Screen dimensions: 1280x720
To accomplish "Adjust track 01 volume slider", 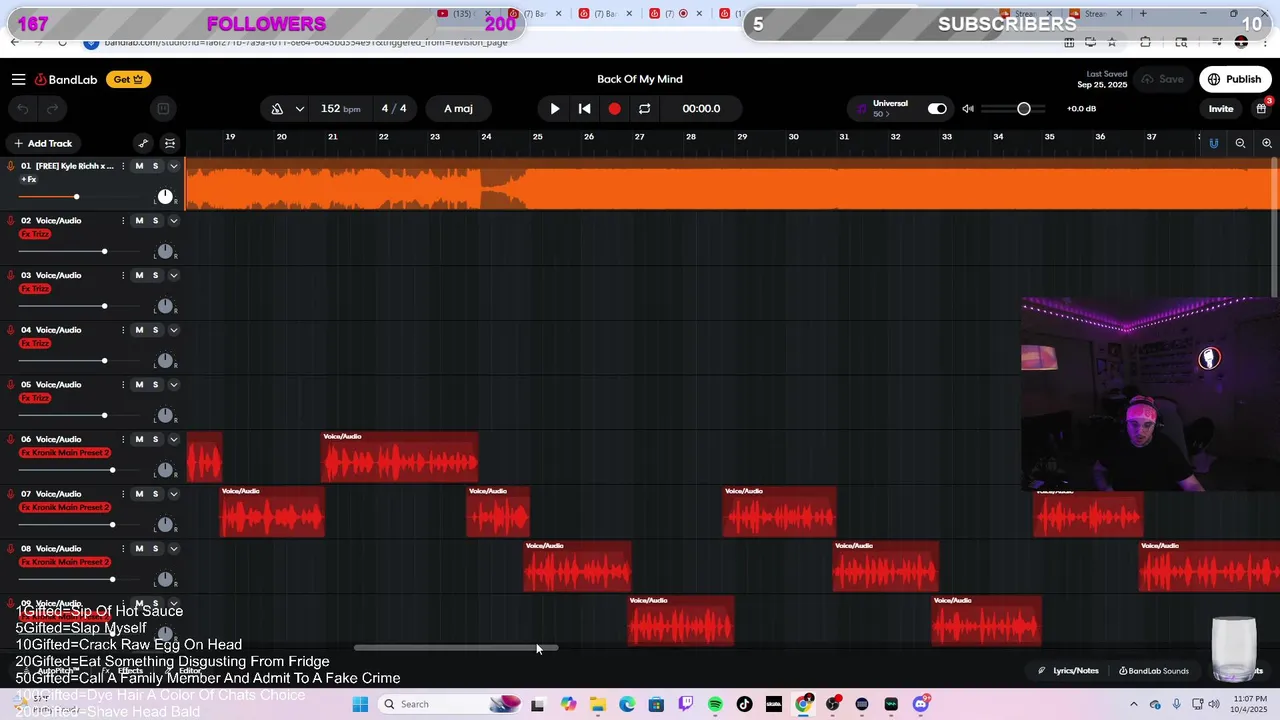I will point(76,197).
